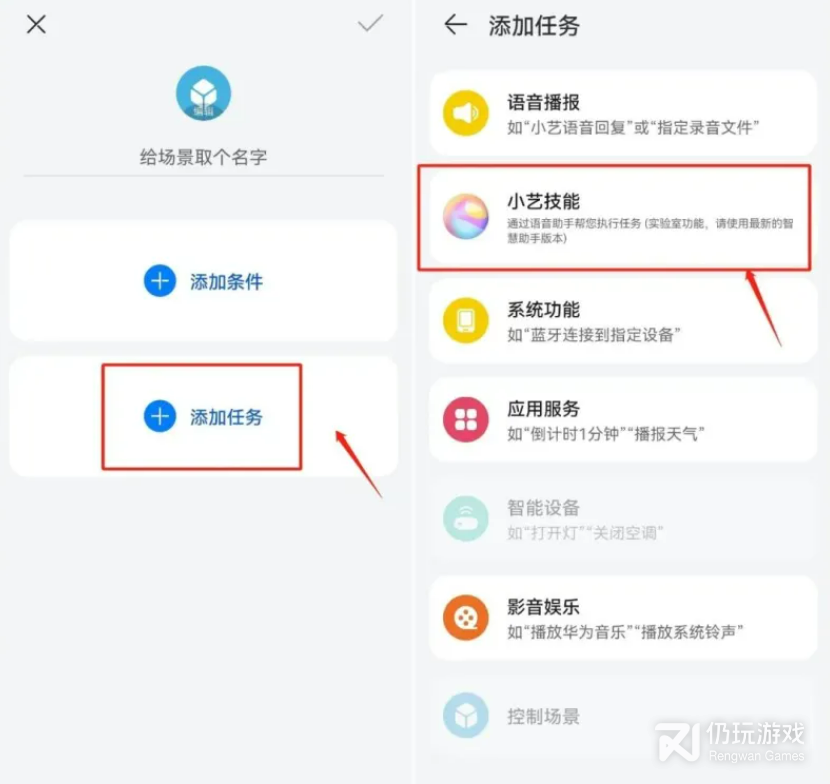Confirm with the checkmark icon
Viewport: 830px width, 784px height.
[x=370, y=23]
